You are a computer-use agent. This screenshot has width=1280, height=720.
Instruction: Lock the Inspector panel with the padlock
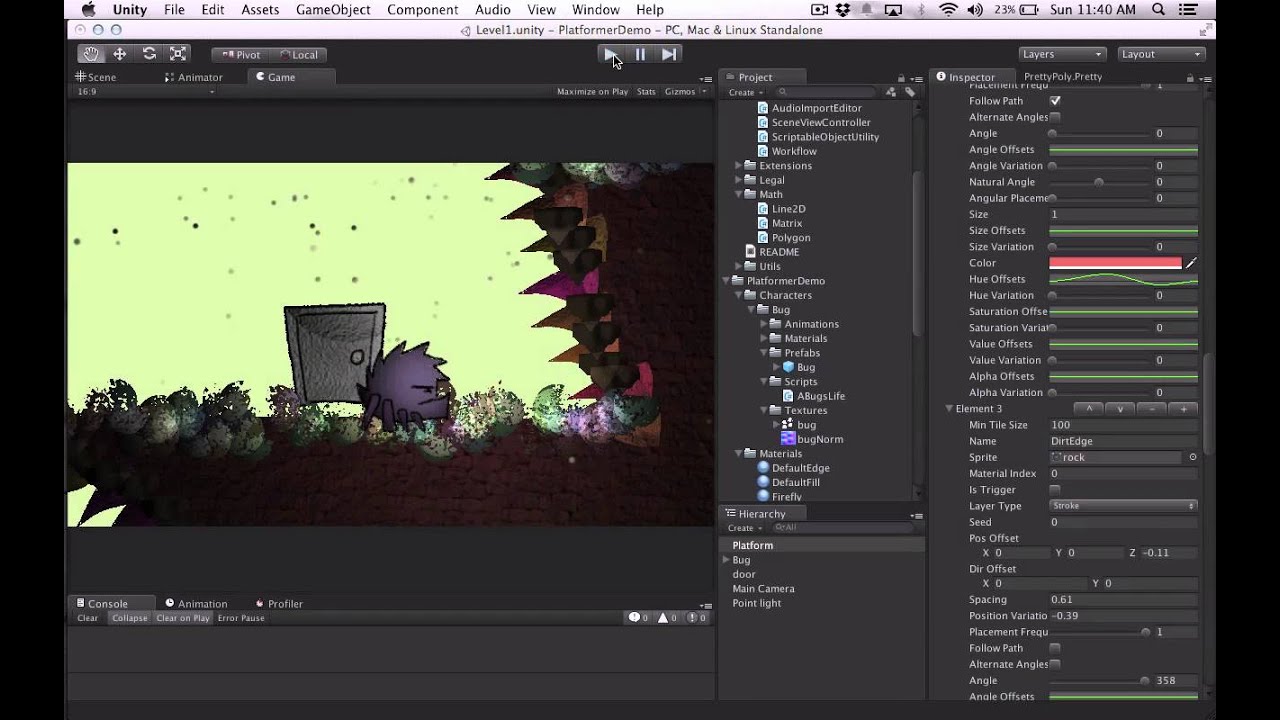pyautogui.click(x=1190, y=77)
